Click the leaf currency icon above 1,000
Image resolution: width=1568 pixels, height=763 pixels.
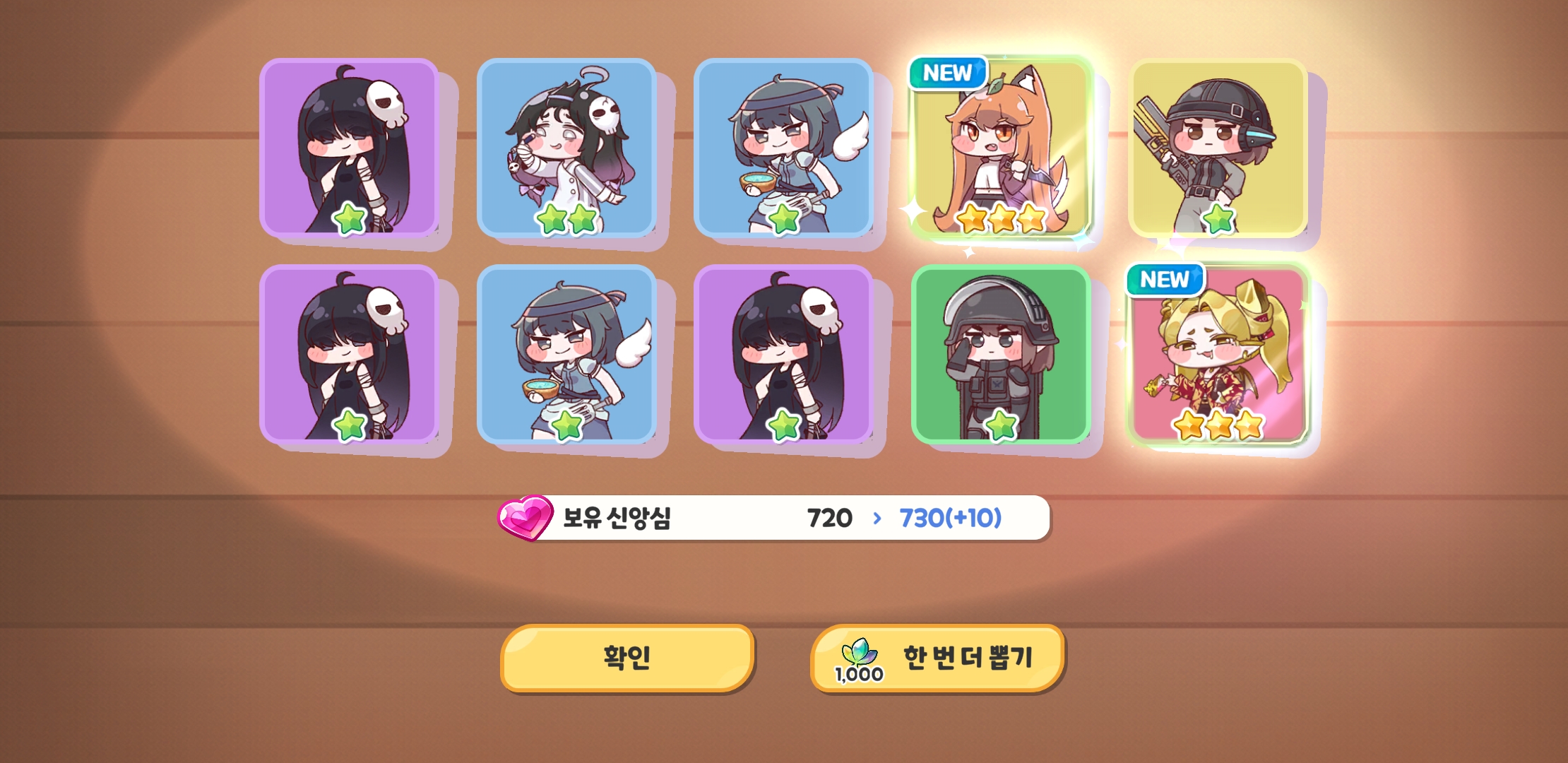860,651
